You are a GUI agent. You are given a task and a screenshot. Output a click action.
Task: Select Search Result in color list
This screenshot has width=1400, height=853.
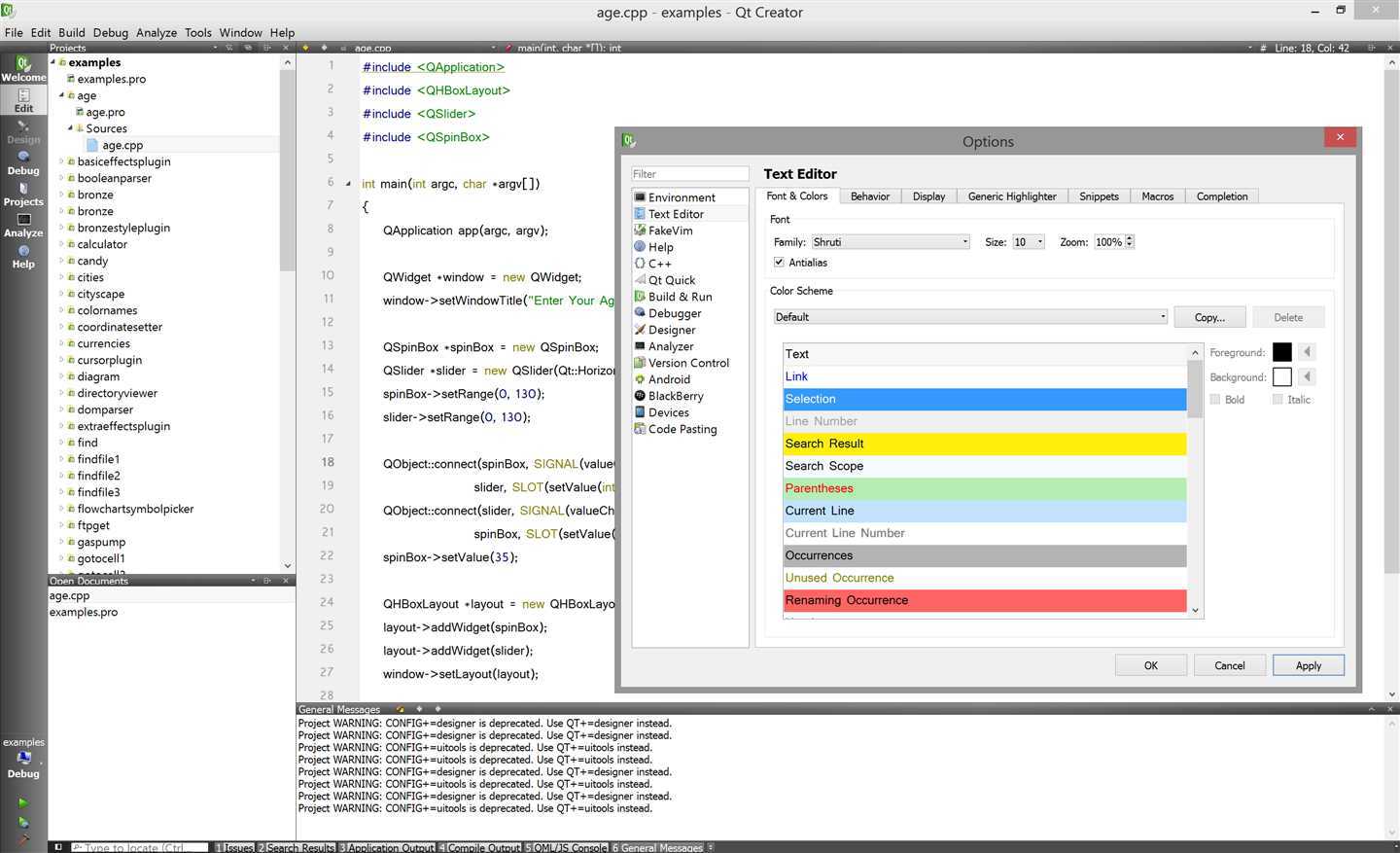pos(985,444)
